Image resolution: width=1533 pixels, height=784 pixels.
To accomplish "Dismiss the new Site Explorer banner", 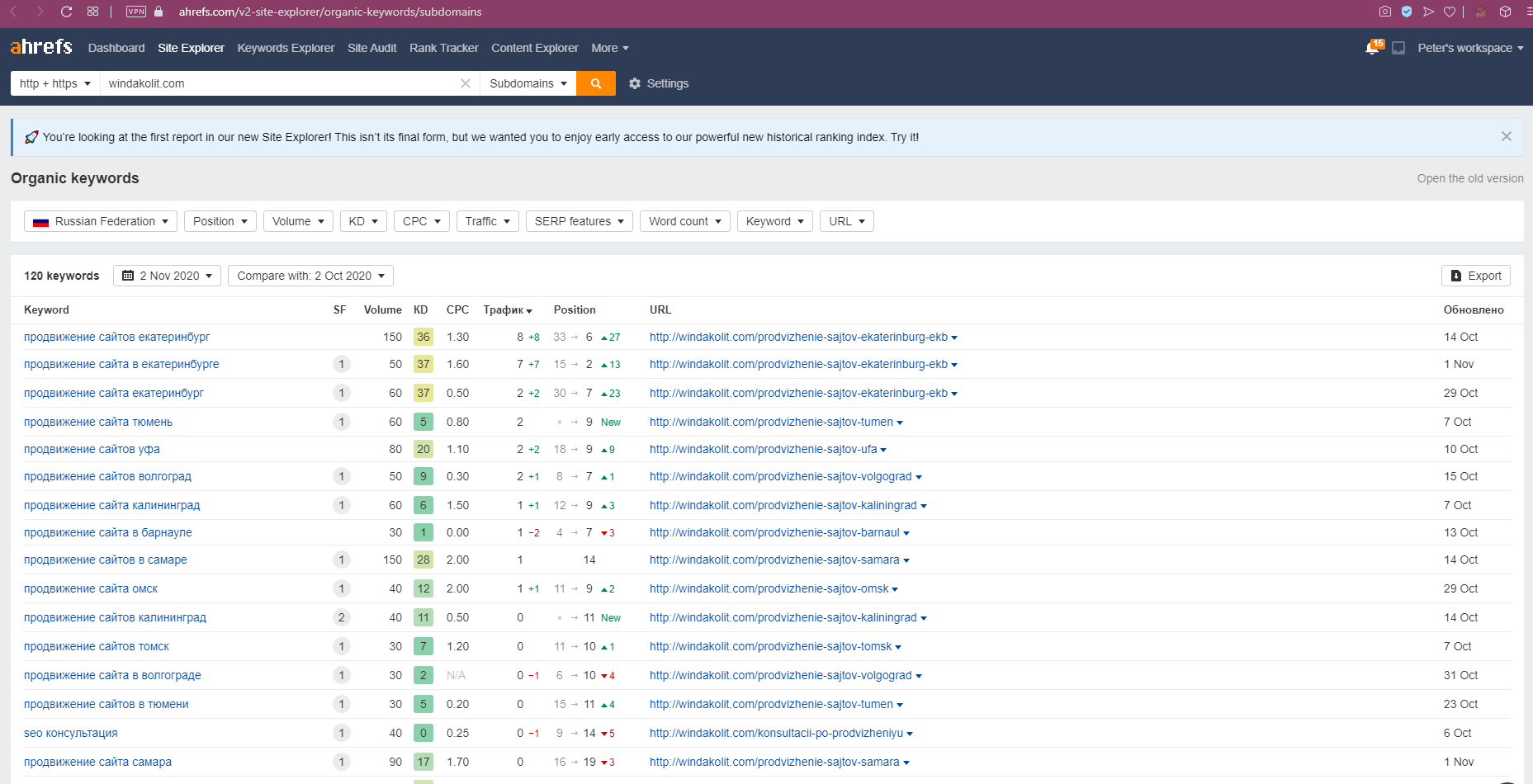I will pos(1507,136).
